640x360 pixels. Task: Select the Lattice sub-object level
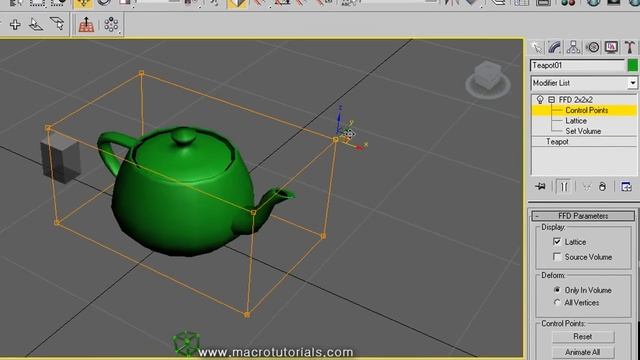576,121
